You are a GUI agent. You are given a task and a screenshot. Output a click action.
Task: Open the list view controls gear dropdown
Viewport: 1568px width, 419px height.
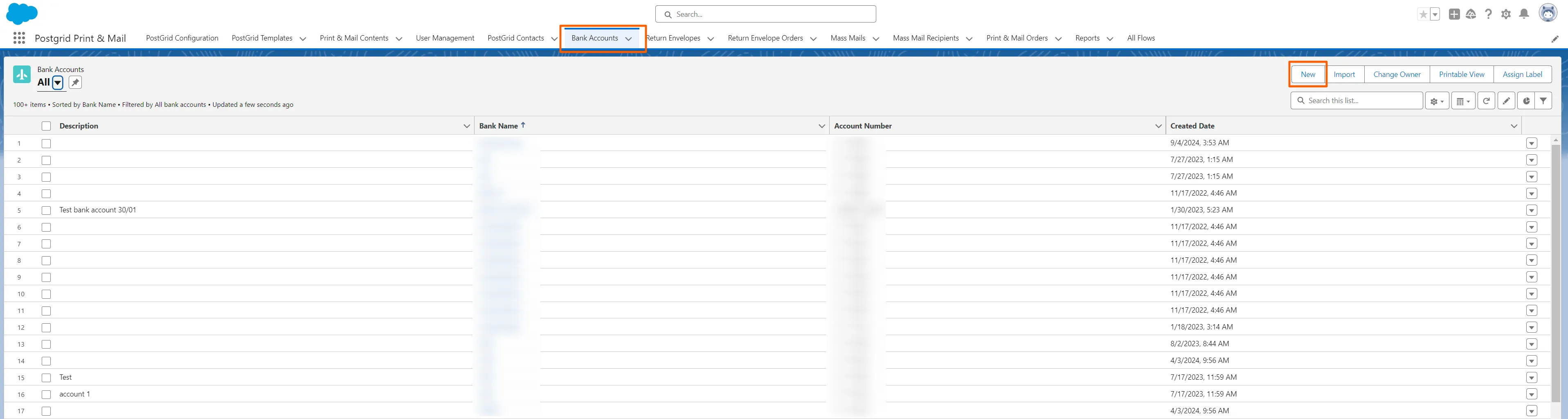[x=1437, y=101]
